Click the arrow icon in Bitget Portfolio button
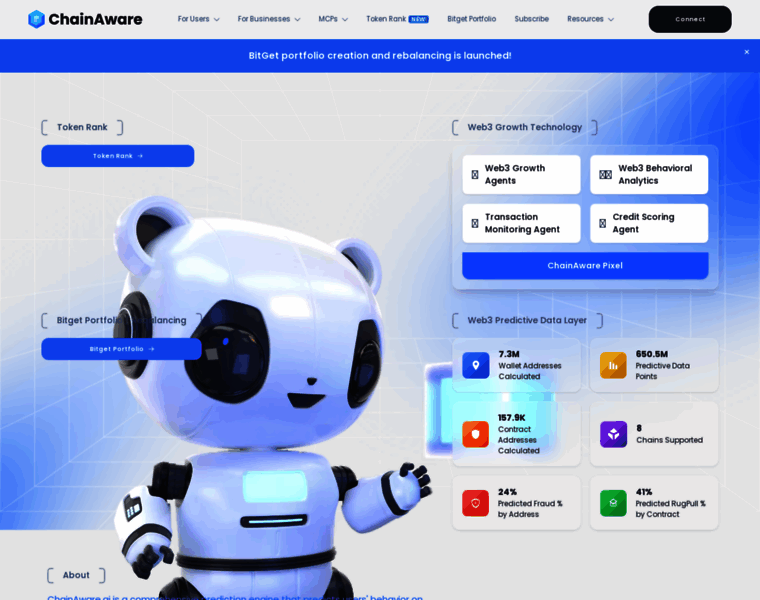The height and width of the screenshot is (600, 760). click(x=151, y=349)
